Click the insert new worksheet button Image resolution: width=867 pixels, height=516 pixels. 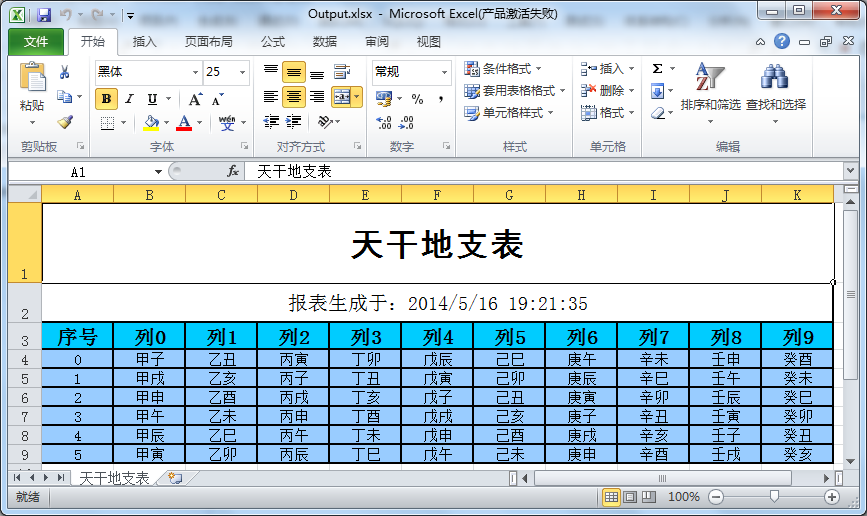pyautogui.click(x=176, y=478)
